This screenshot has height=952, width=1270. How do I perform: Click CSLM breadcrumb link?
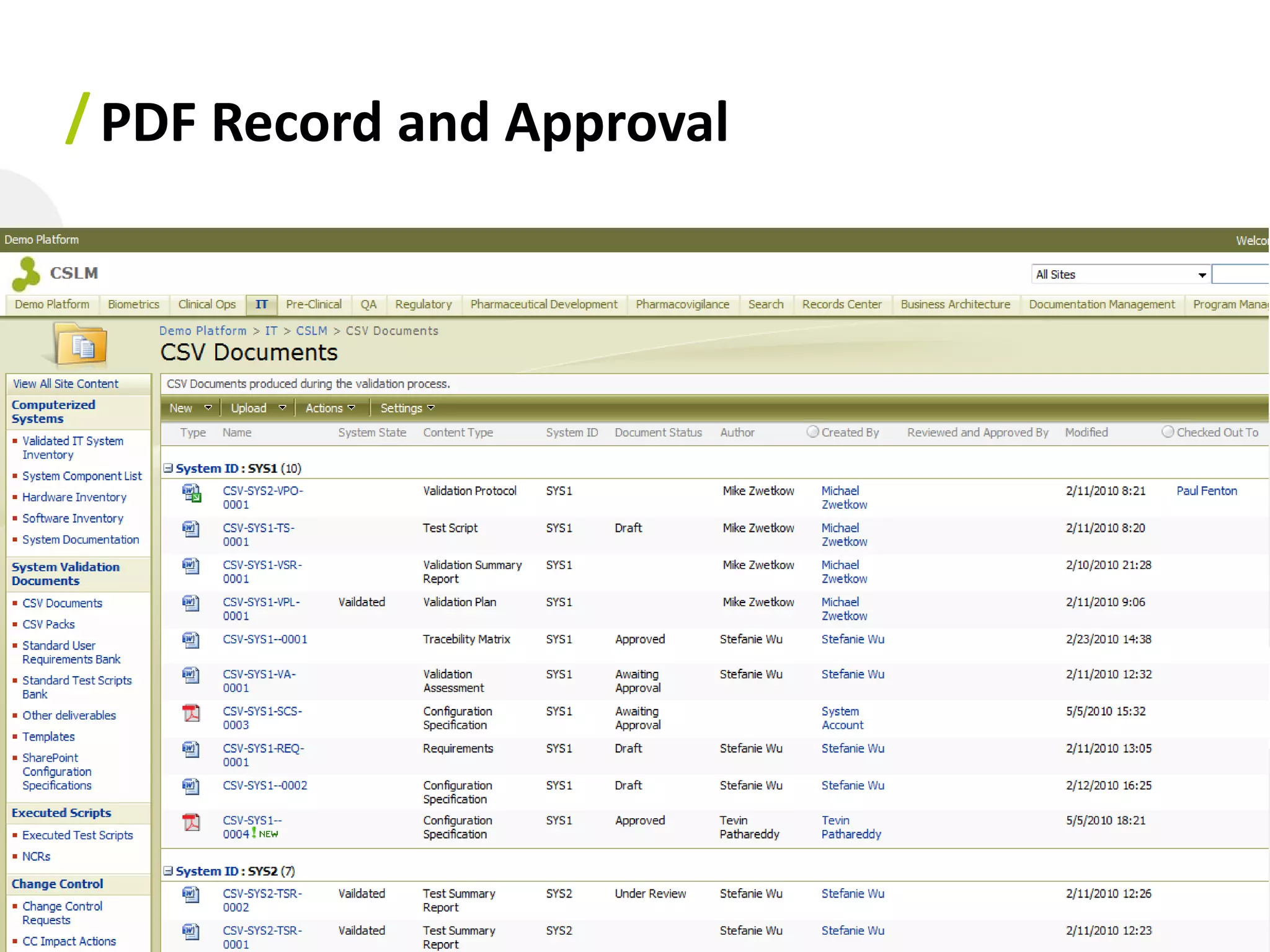click(311, 331)
